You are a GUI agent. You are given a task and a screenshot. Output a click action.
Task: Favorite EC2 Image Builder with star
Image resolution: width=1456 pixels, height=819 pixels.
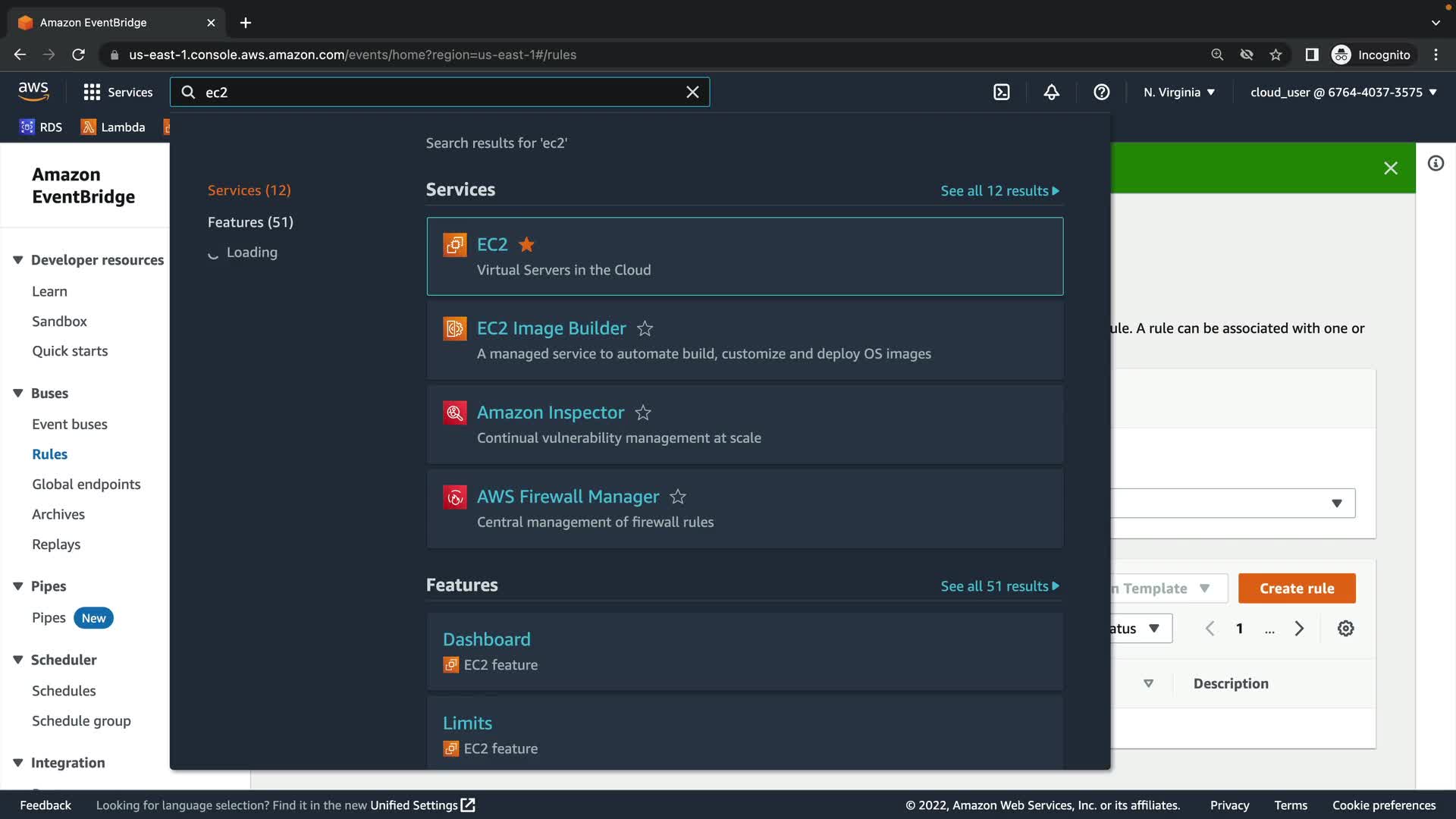click(x=645, y=328)
